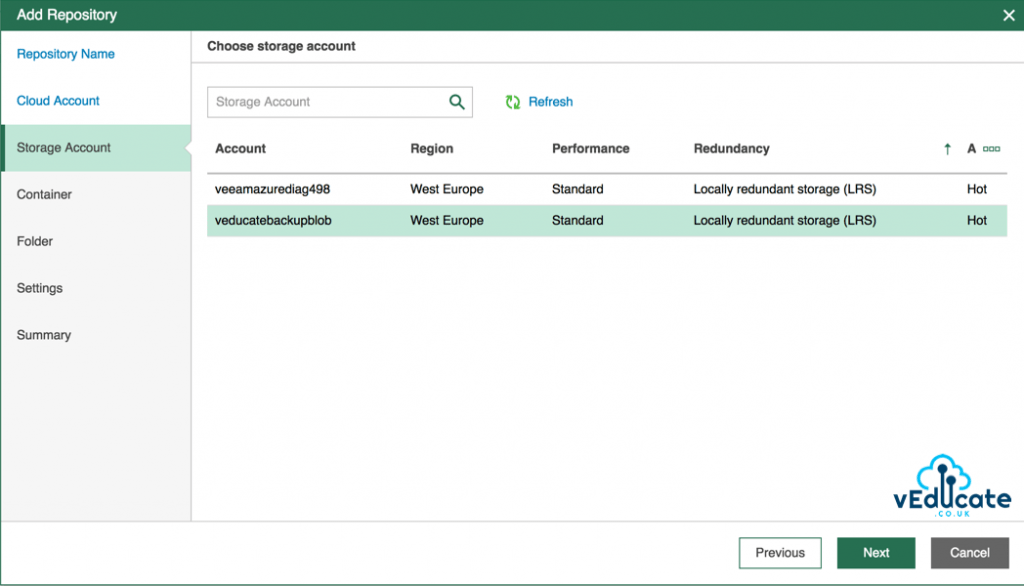Open the Settings step

pyautogui.click(x=40, y=288)
